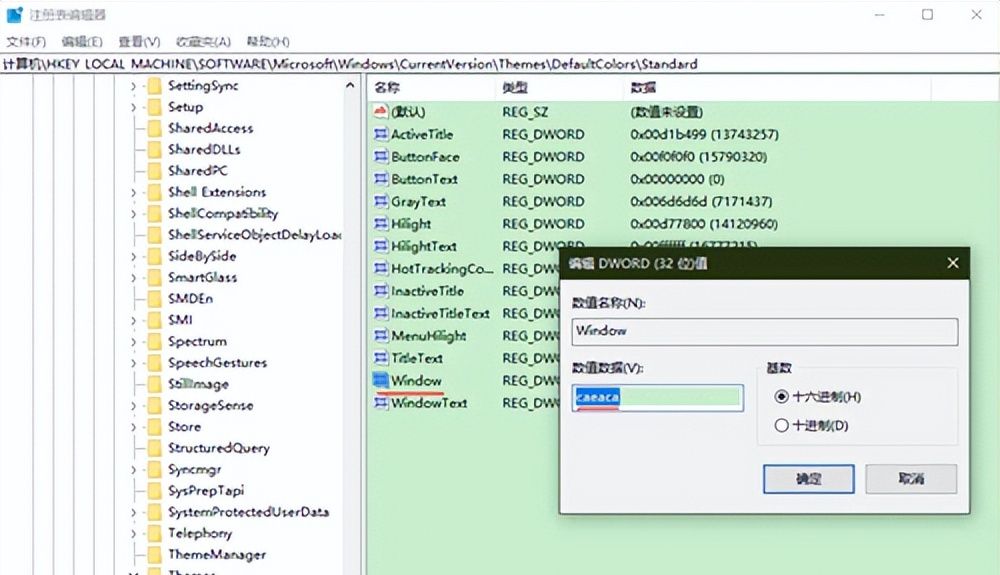Click the registry path address bar
This screenshot has height=575, width=1000.
[x=500, y=64]
